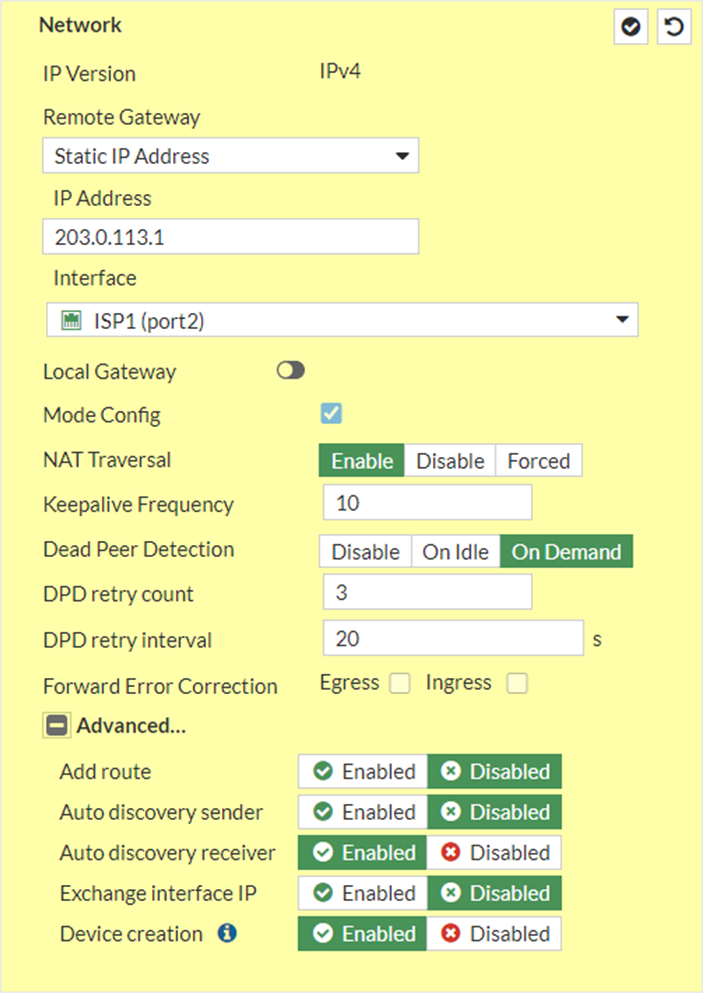The image size is (703, 993).
Task: Set Add route to Enabled
Action: pyautogui.click(x=364, y=771)
